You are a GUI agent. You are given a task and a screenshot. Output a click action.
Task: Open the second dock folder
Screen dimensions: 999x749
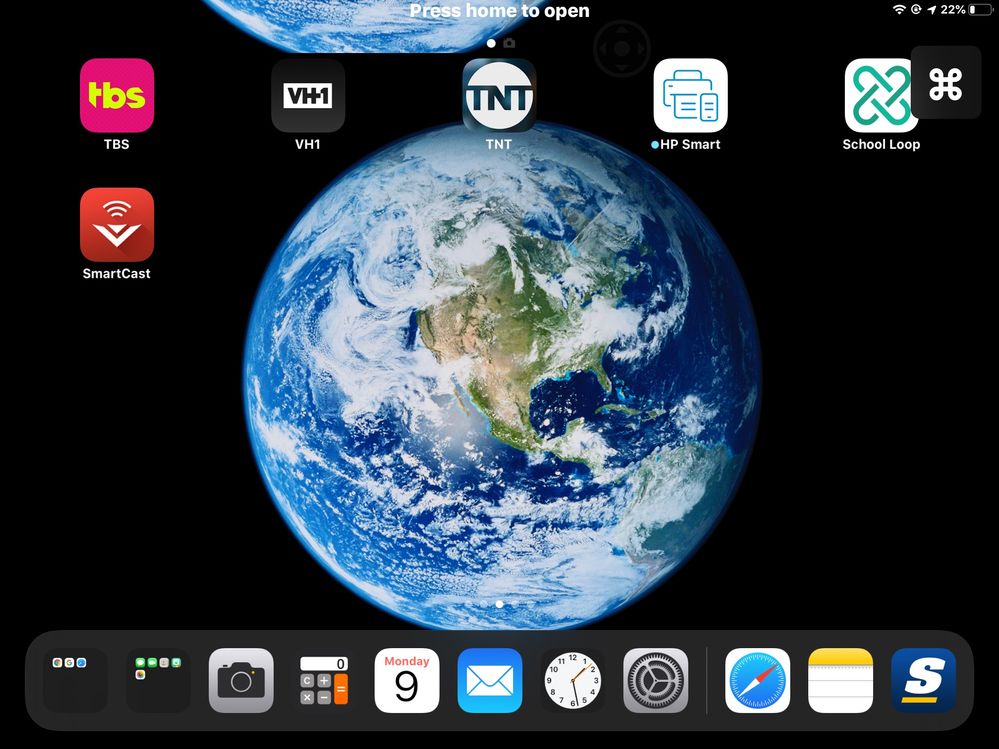click(x=158, y=680)
